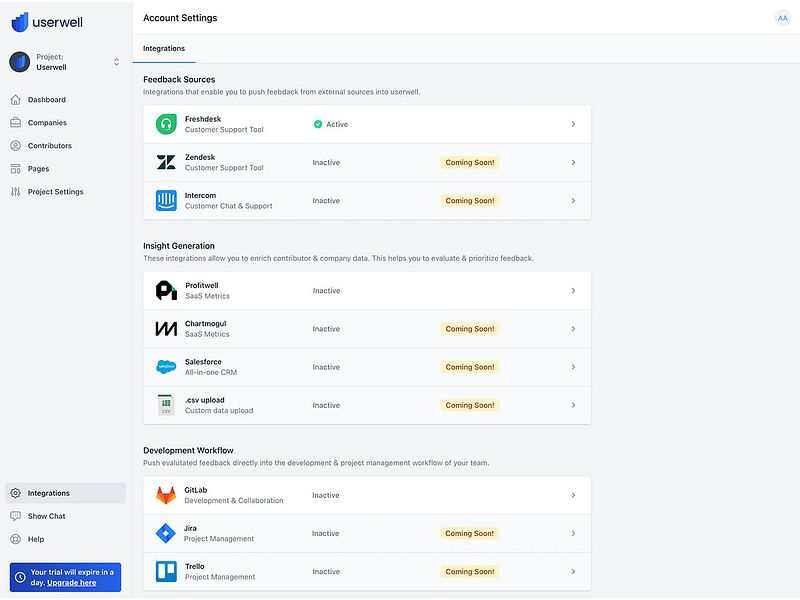Click the AA avatar in the top right
Image resolution: width=800 pixels, height=600 pixels.
783,17
